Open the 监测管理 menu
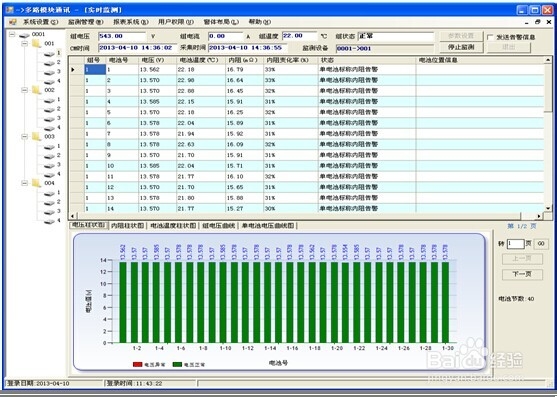Screen dimensions: 557x397 pos(86,22)
